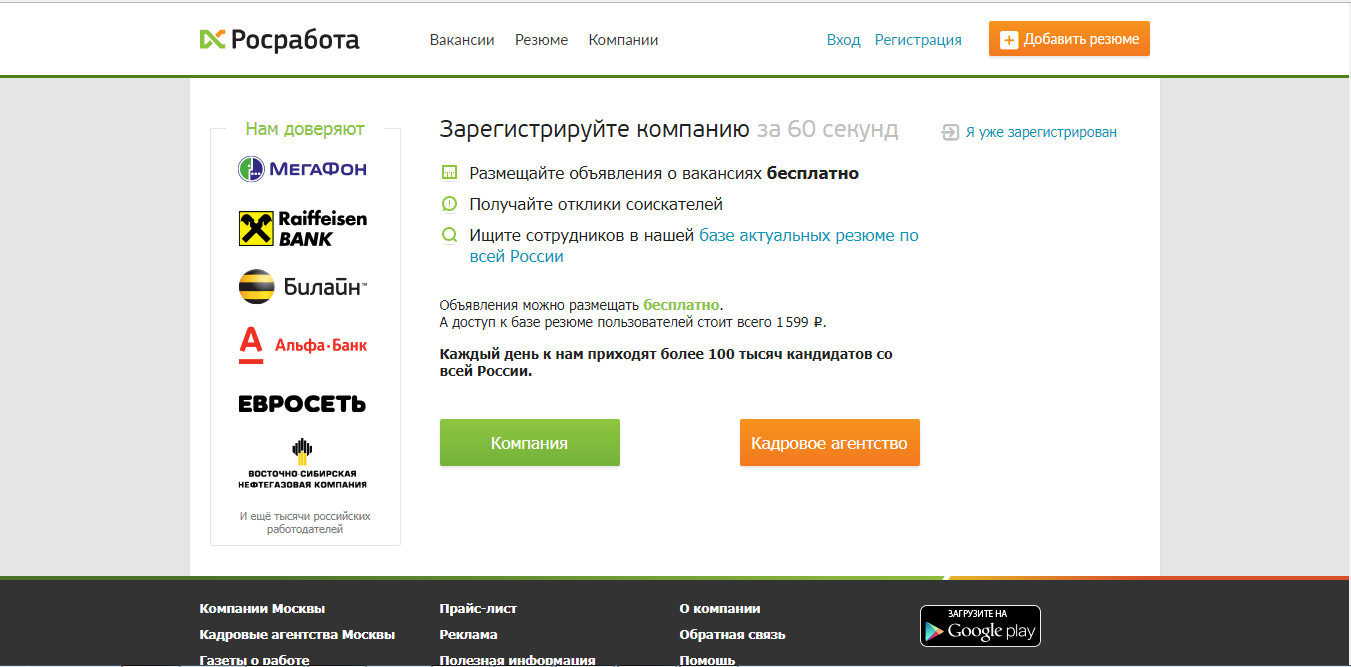Click the Евросеть logo
The width and height of the screenshot is (1351, 667).
click(x=303, y=404)
